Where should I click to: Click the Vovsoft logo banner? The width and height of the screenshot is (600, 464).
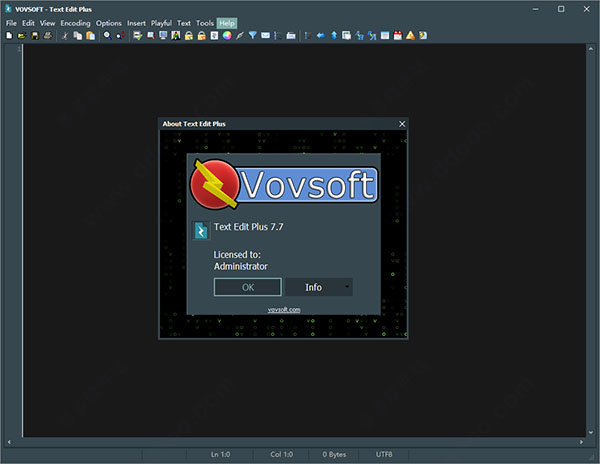pos(284,185)
